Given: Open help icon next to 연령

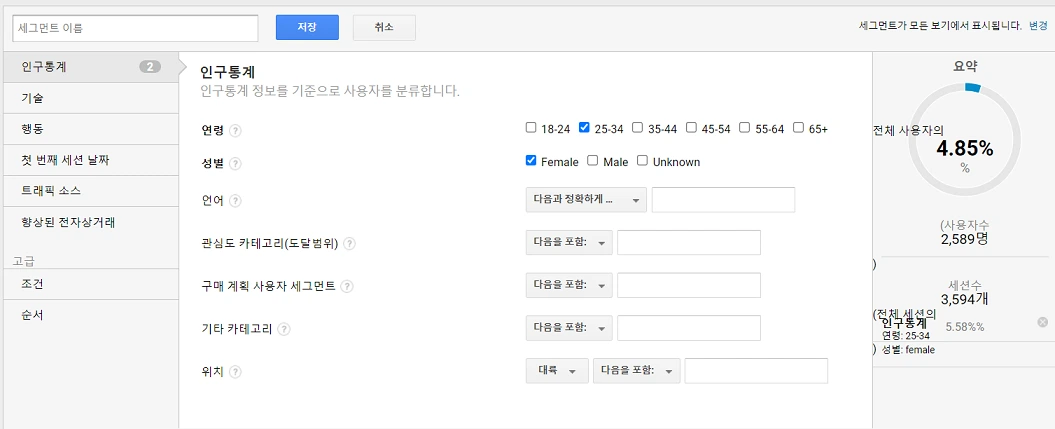Looking at the screenshot, I should (x=235, y=131).
